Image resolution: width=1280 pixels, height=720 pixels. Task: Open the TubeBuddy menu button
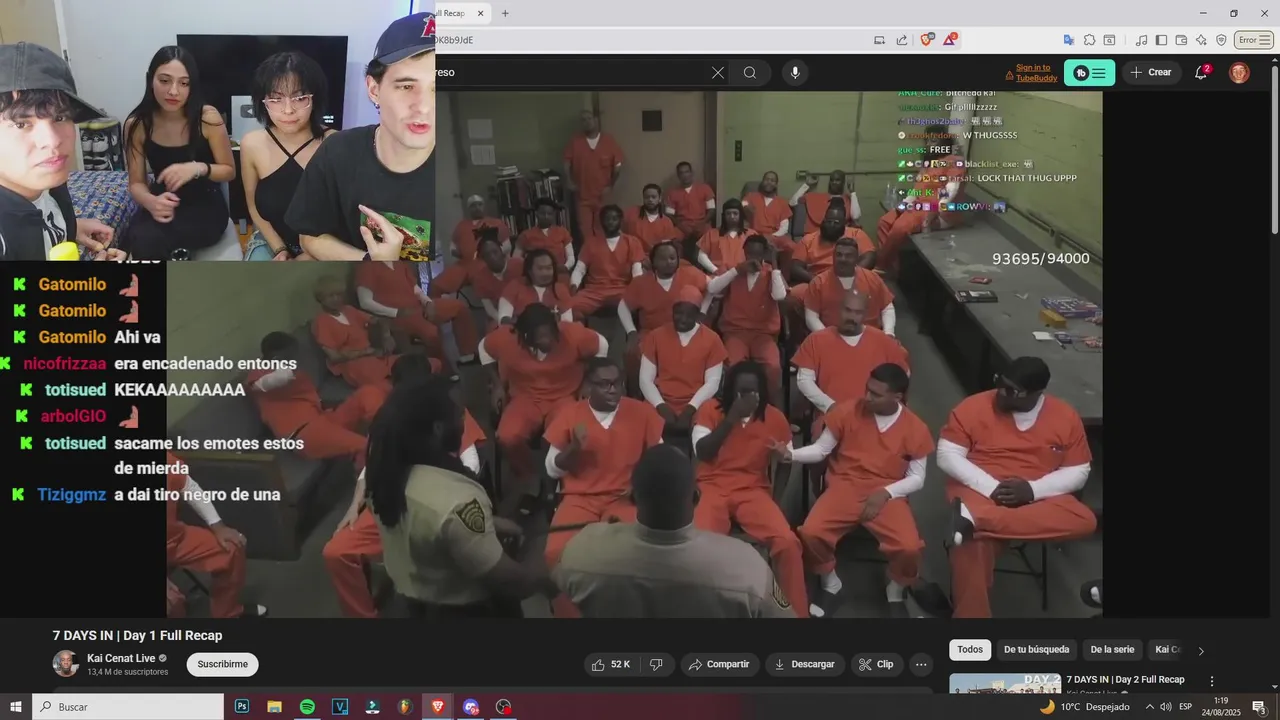tap(1089, 73)
